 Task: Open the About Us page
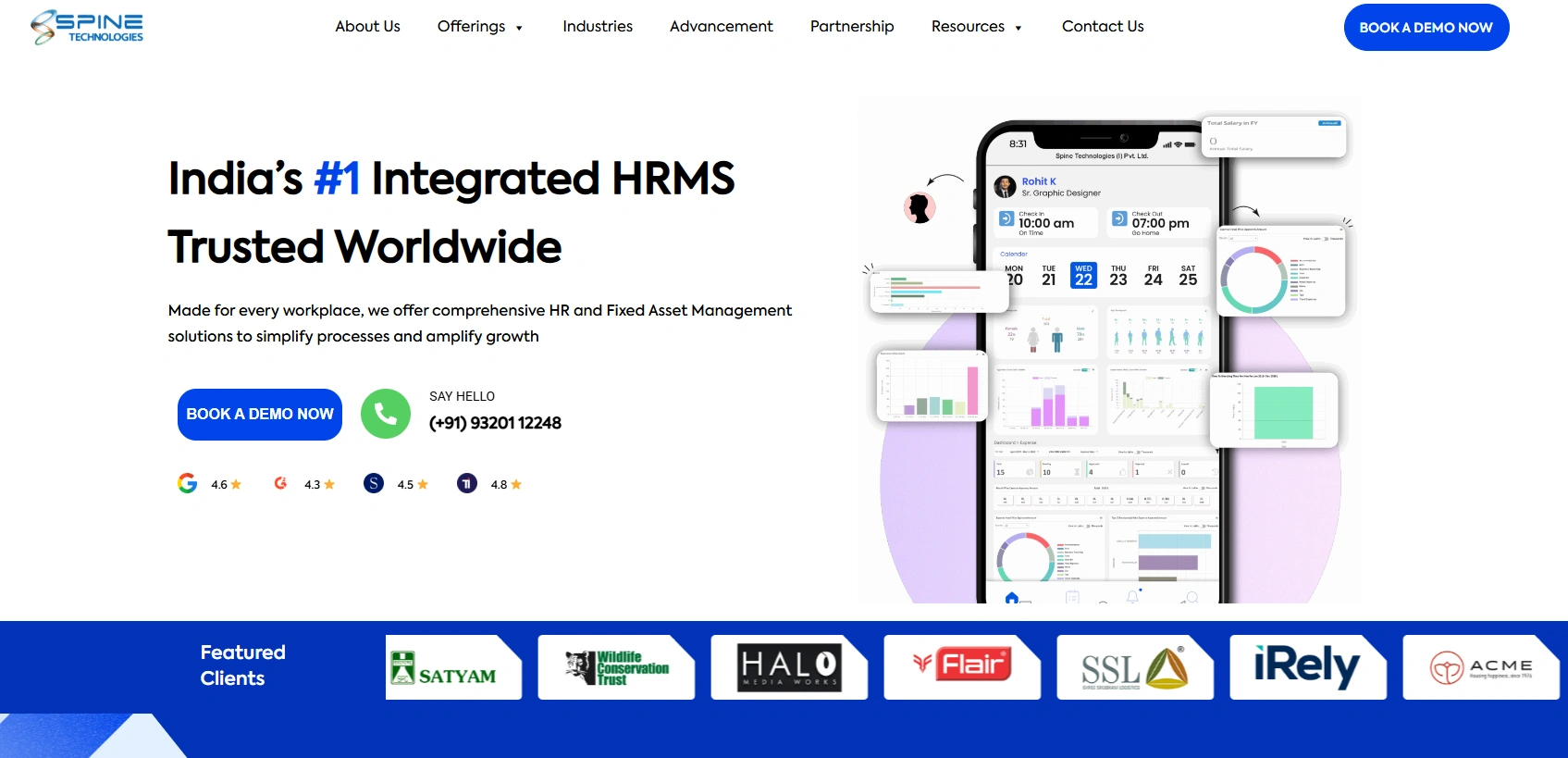pyautogui.click(x=367, y=27)
